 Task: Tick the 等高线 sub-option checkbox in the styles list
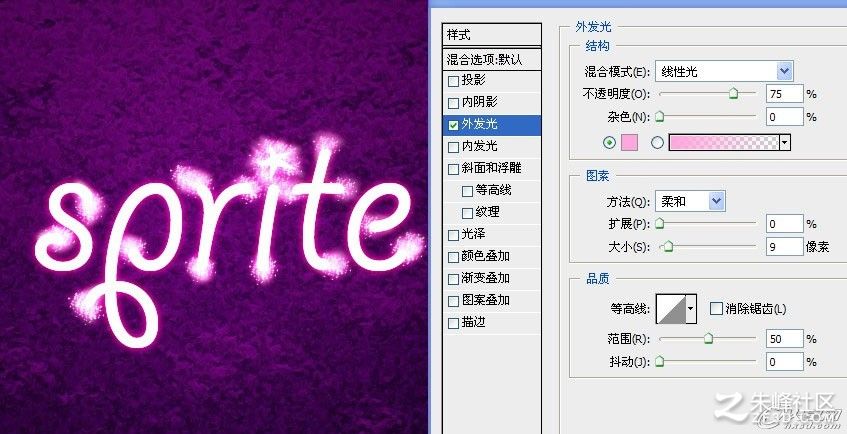tap(467, 191)
